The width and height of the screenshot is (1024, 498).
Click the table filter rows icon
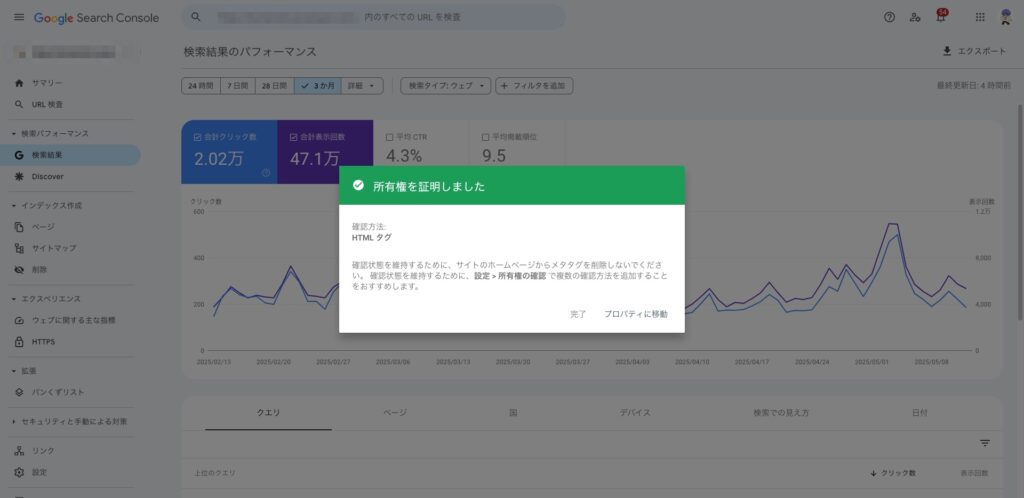point(984,443)
